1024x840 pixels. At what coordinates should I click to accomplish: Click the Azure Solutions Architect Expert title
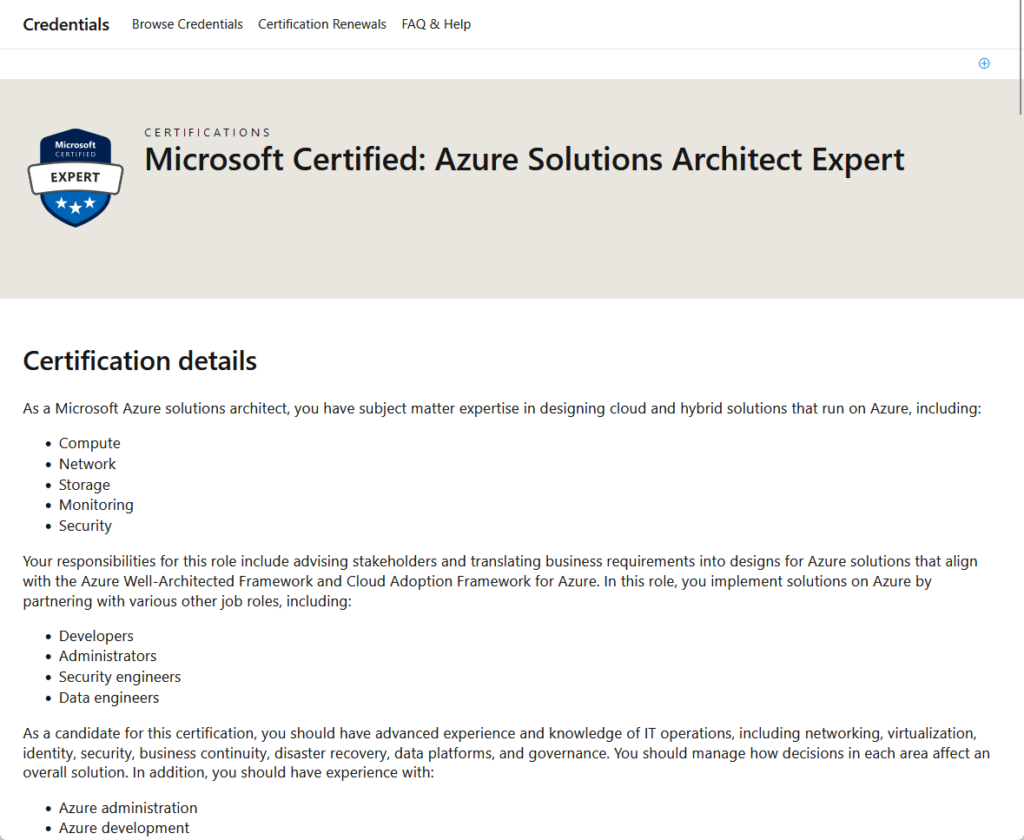tap(524, 159)
